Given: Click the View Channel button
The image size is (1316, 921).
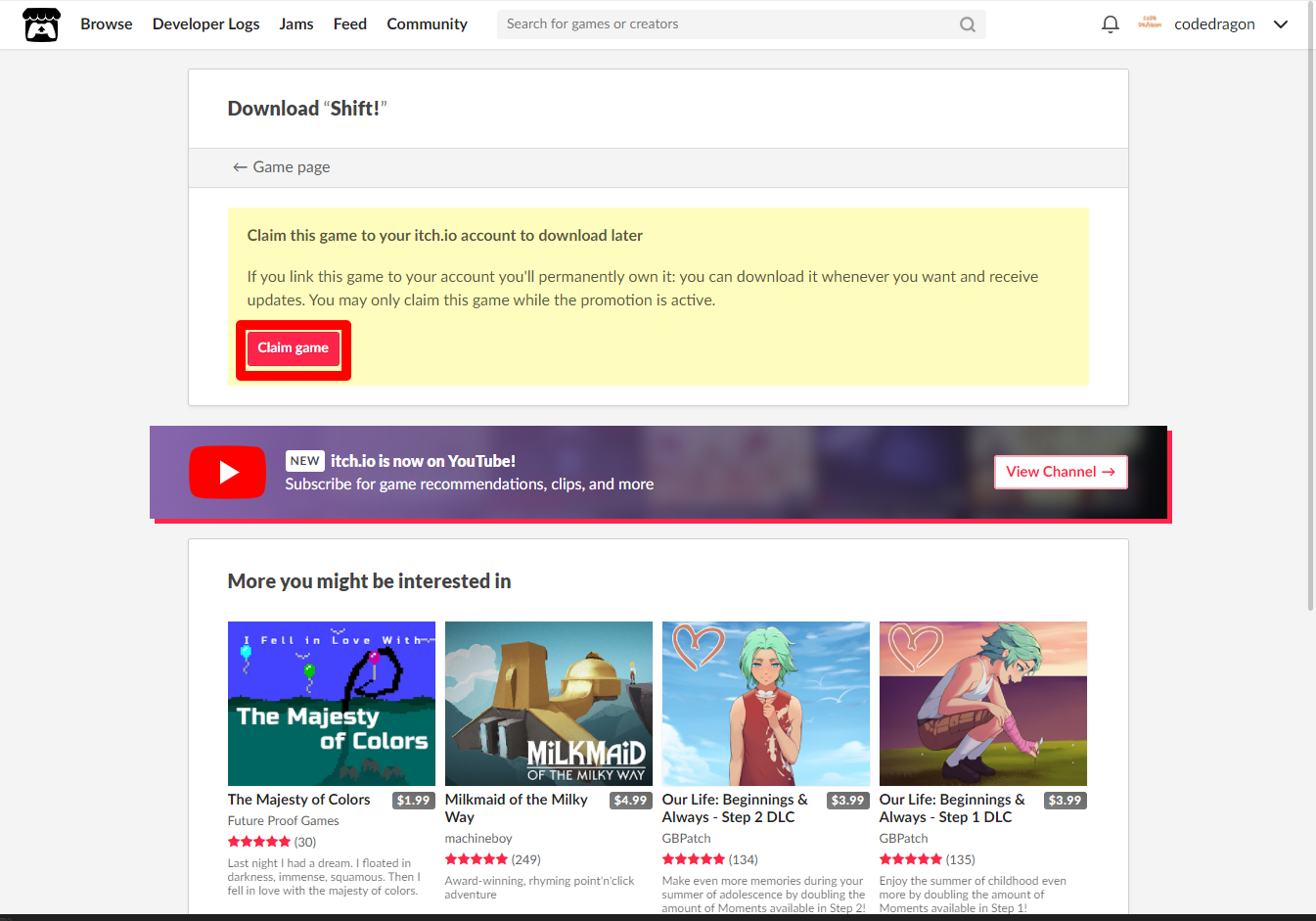Looking at the screenshot, I should 1061,472.
